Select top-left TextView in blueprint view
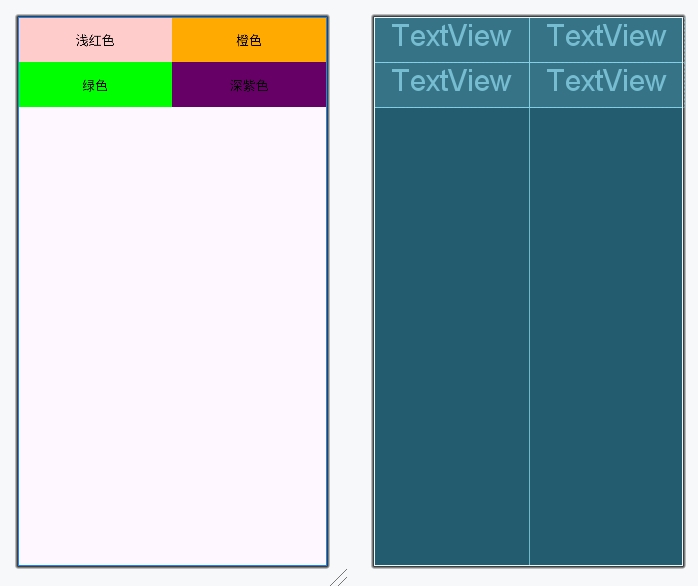This screenshot has height=586, width=698. 451,37
